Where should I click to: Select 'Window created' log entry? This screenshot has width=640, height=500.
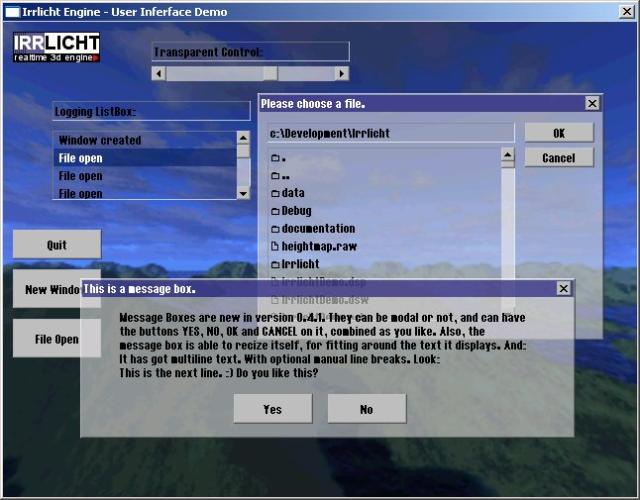(x=145, y=140)
